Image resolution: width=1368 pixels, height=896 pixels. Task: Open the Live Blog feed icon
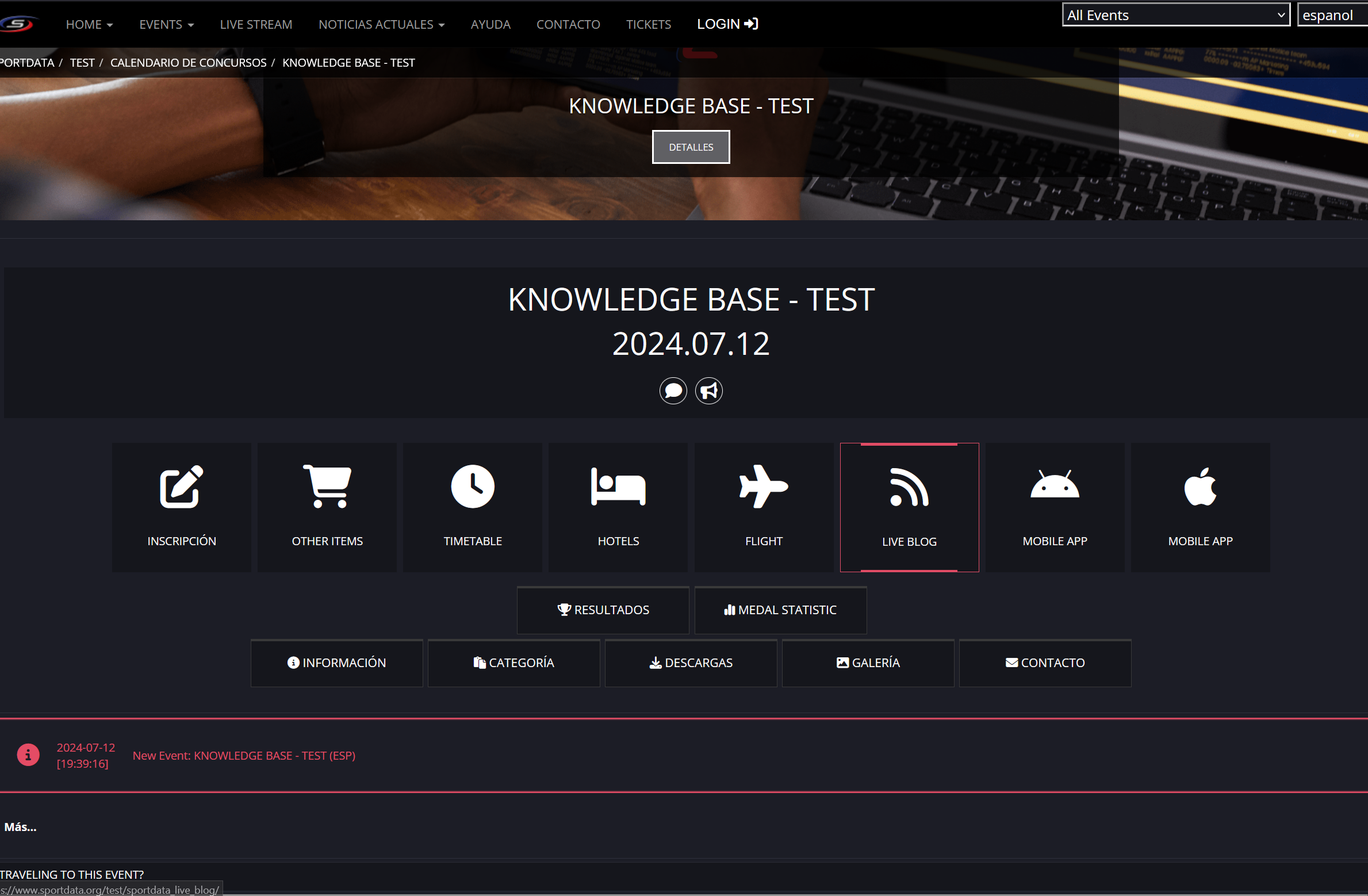[x=909, y=488]
